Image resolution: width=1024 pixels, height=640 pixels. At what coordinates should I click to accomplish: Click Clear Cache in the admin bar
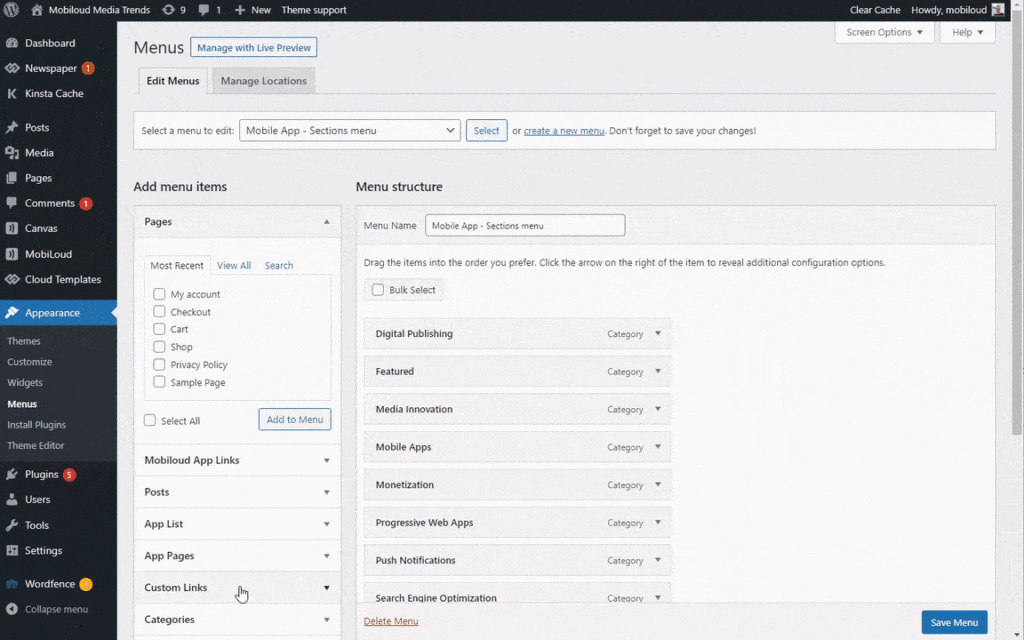[874, 10]
